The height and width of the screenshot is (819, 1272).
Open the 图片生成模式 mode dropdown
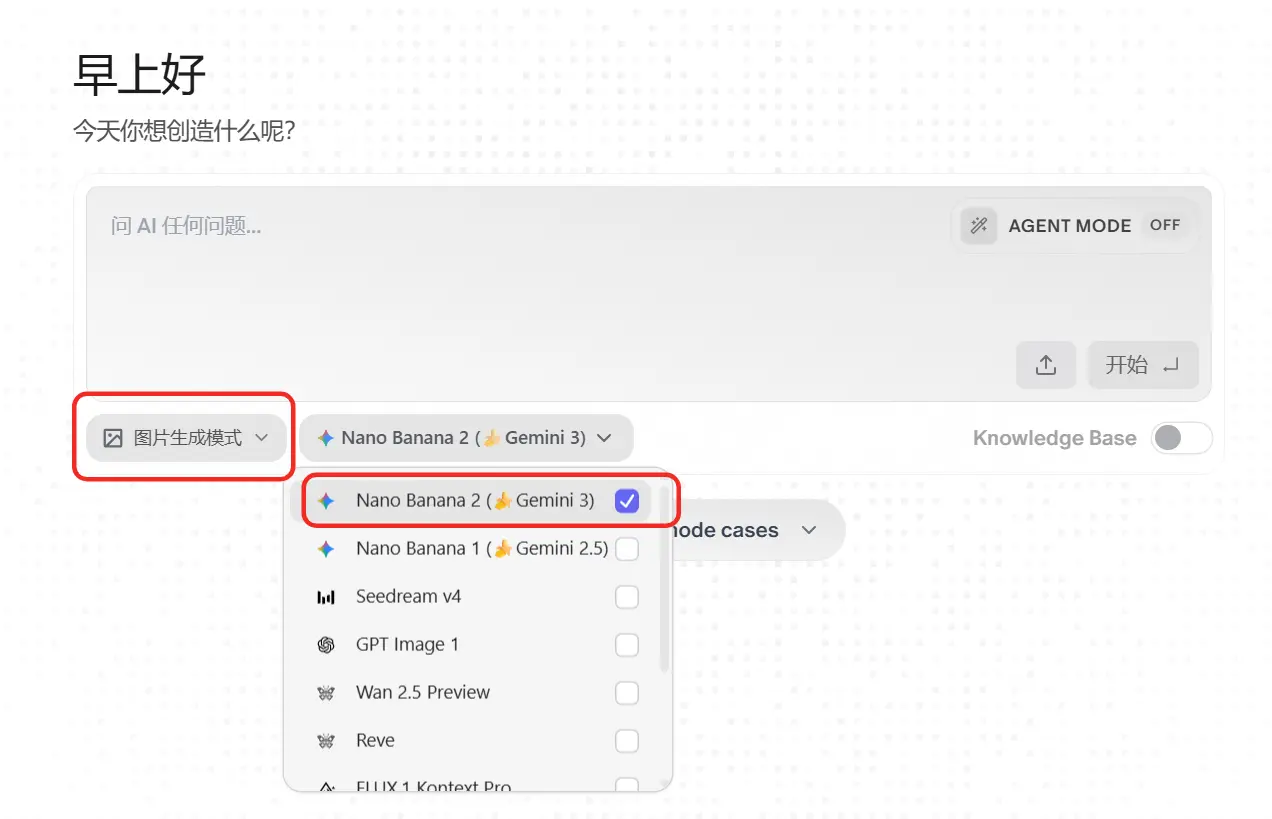tap(187, 438)
